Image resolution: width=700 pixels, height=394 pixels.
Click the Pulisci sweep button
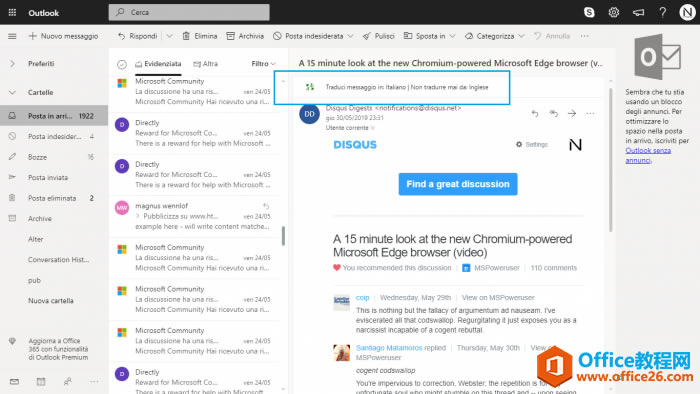[x=379, y=36]
